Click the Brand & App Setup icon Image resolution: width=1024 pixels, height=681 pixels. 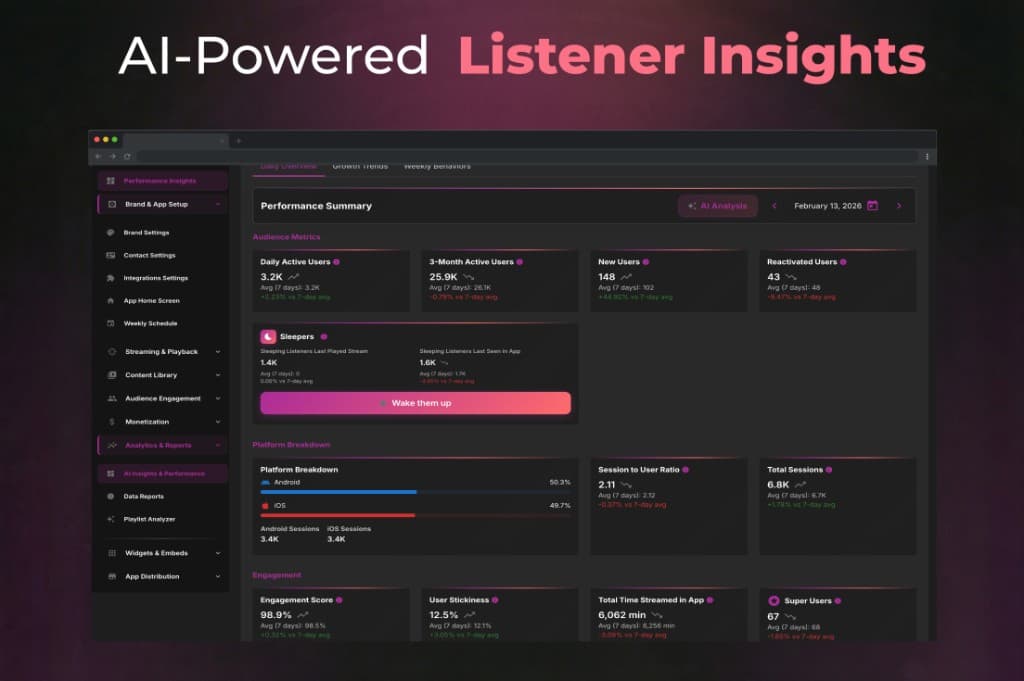112,204
